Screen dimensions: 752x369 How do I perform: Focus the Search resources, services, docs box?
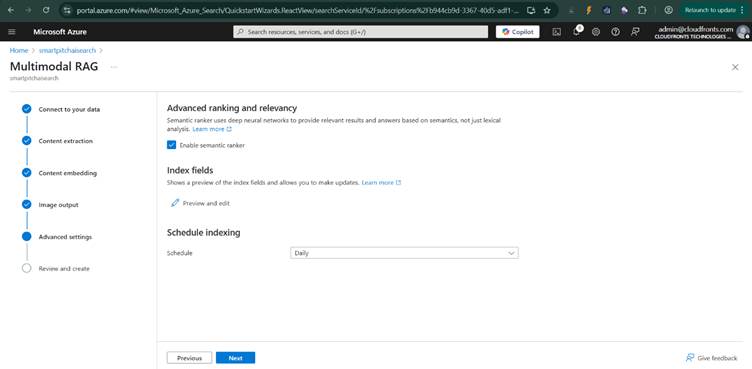(361, 32)
